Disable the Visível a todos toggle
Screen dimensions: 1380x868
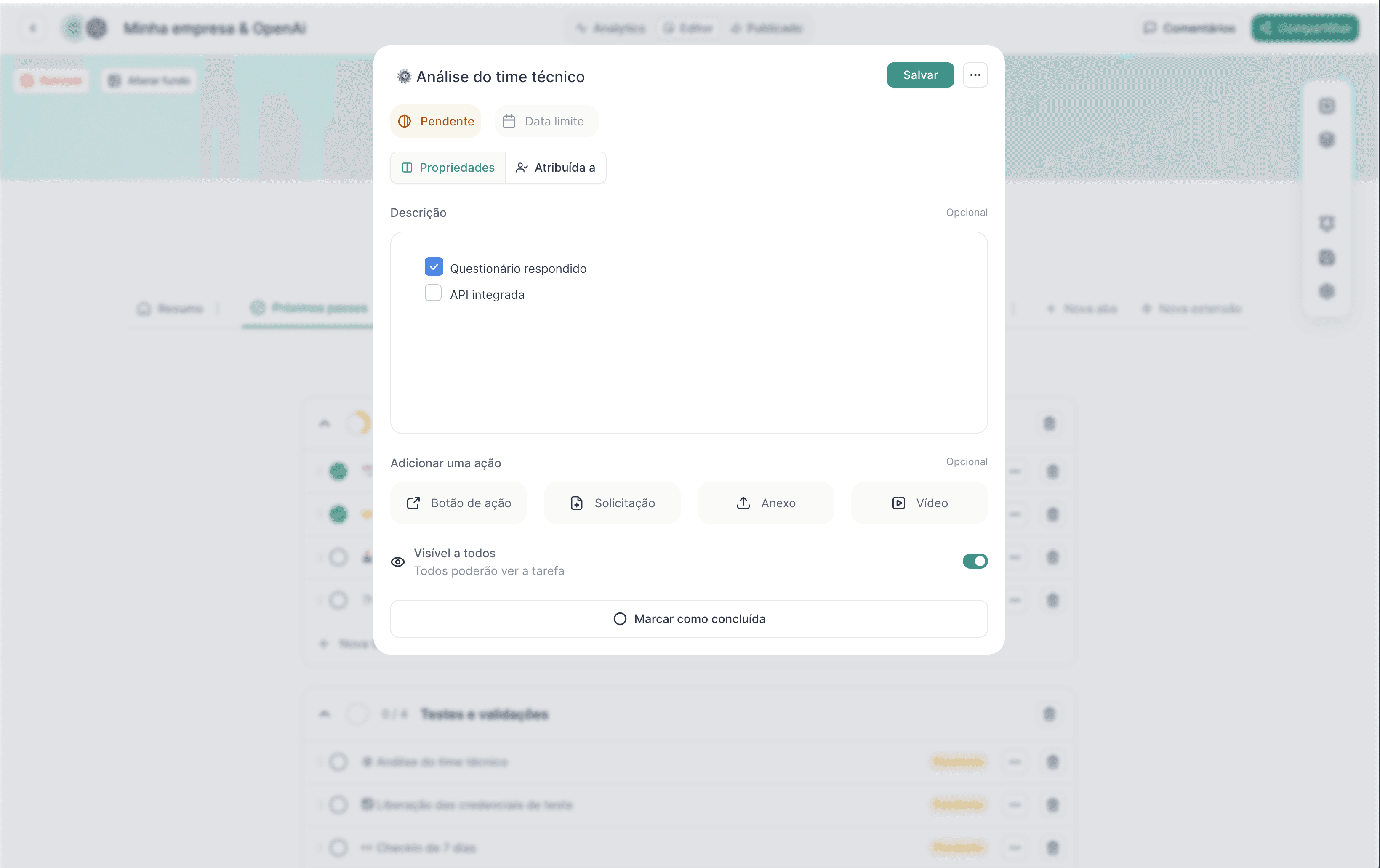pos(975,562)
